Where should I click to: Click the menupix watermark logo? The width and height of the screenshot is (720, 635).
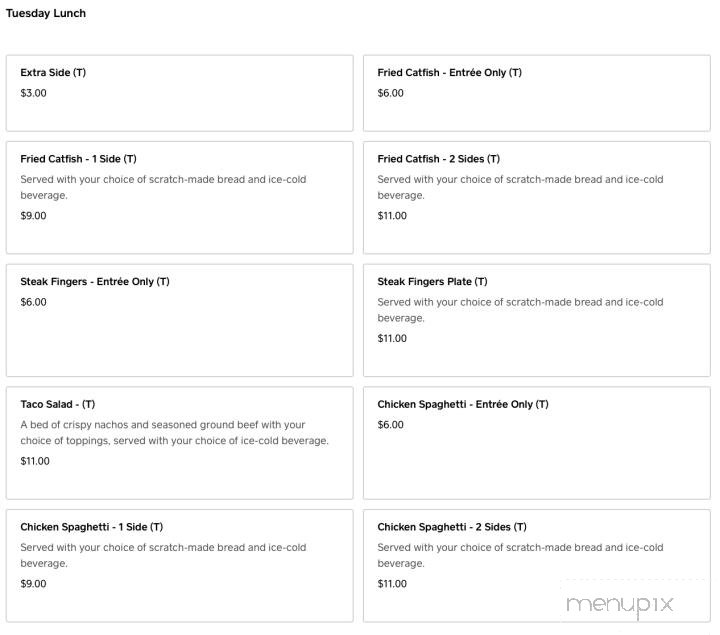[619, 604]
